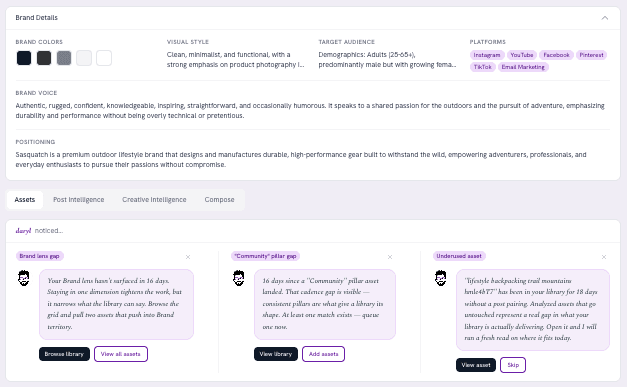Click the Add assets button

[x=323, y=354]
